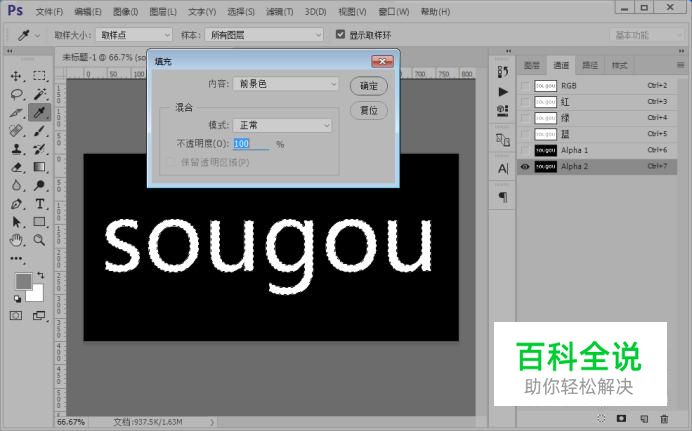
Task: Click the foreground color swatch
Action: (22, 280)
